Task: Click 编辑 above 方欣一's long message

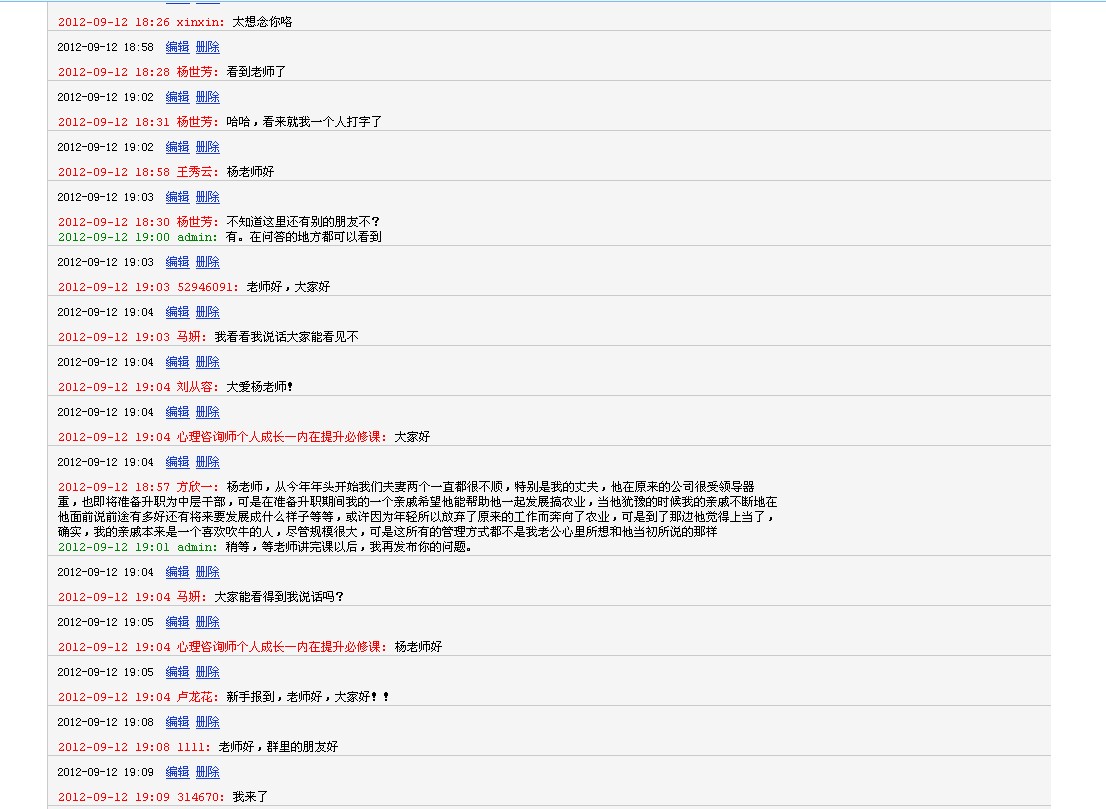Action: tap(177, 462)
